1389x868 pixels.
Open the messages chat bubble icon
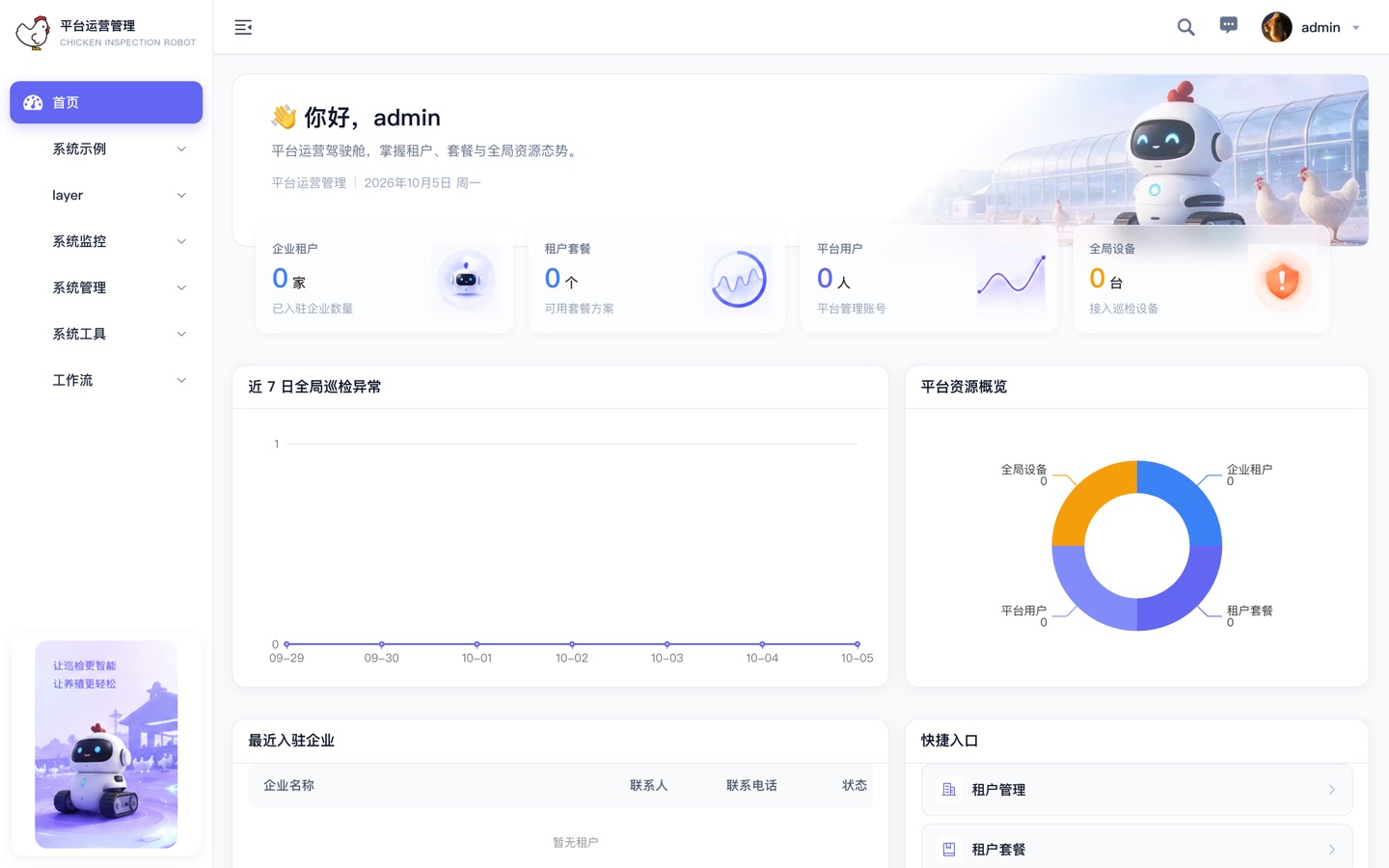click(1228, 26)
